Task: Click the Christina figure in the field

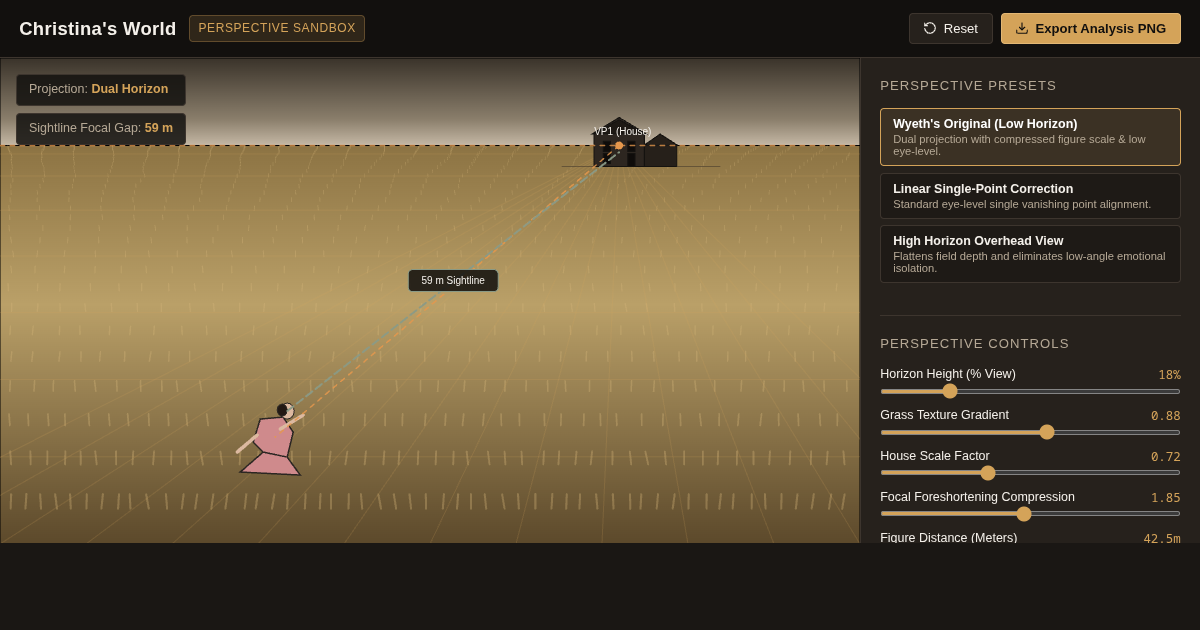Action: tap(272, 440)
